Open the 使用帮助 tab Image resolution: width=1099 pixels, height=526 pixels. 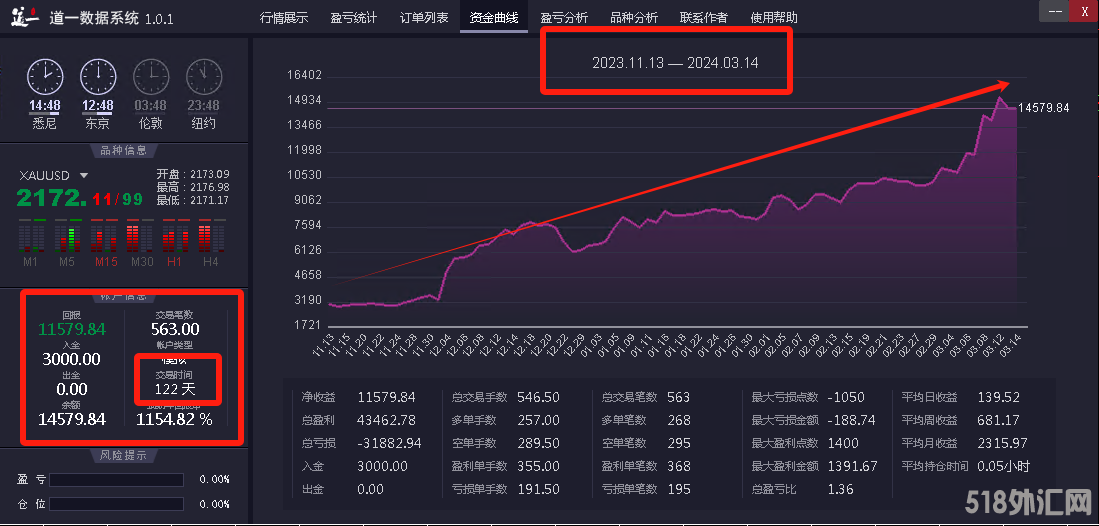(x=774, y=18)
